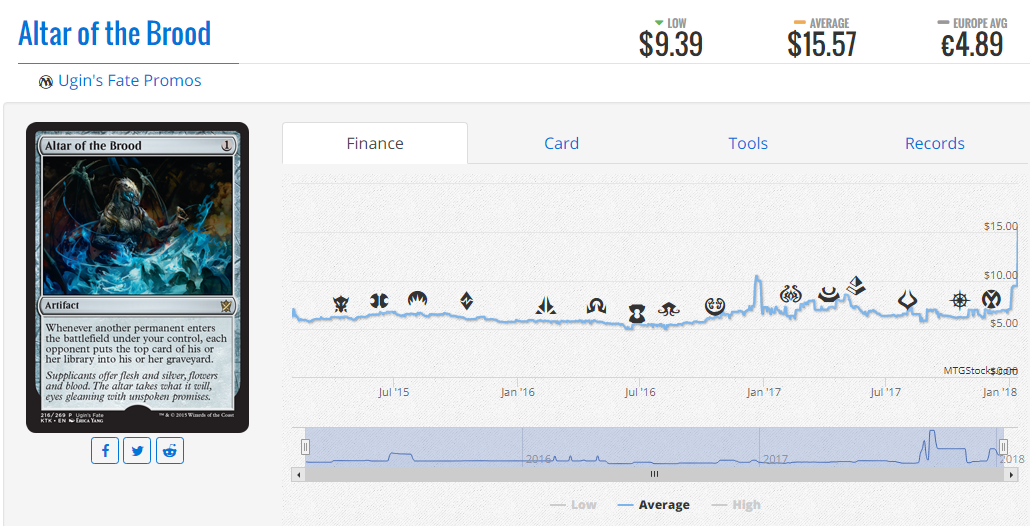
Task: Click the Iconic Masters set symbol marker
Action: 991,299
